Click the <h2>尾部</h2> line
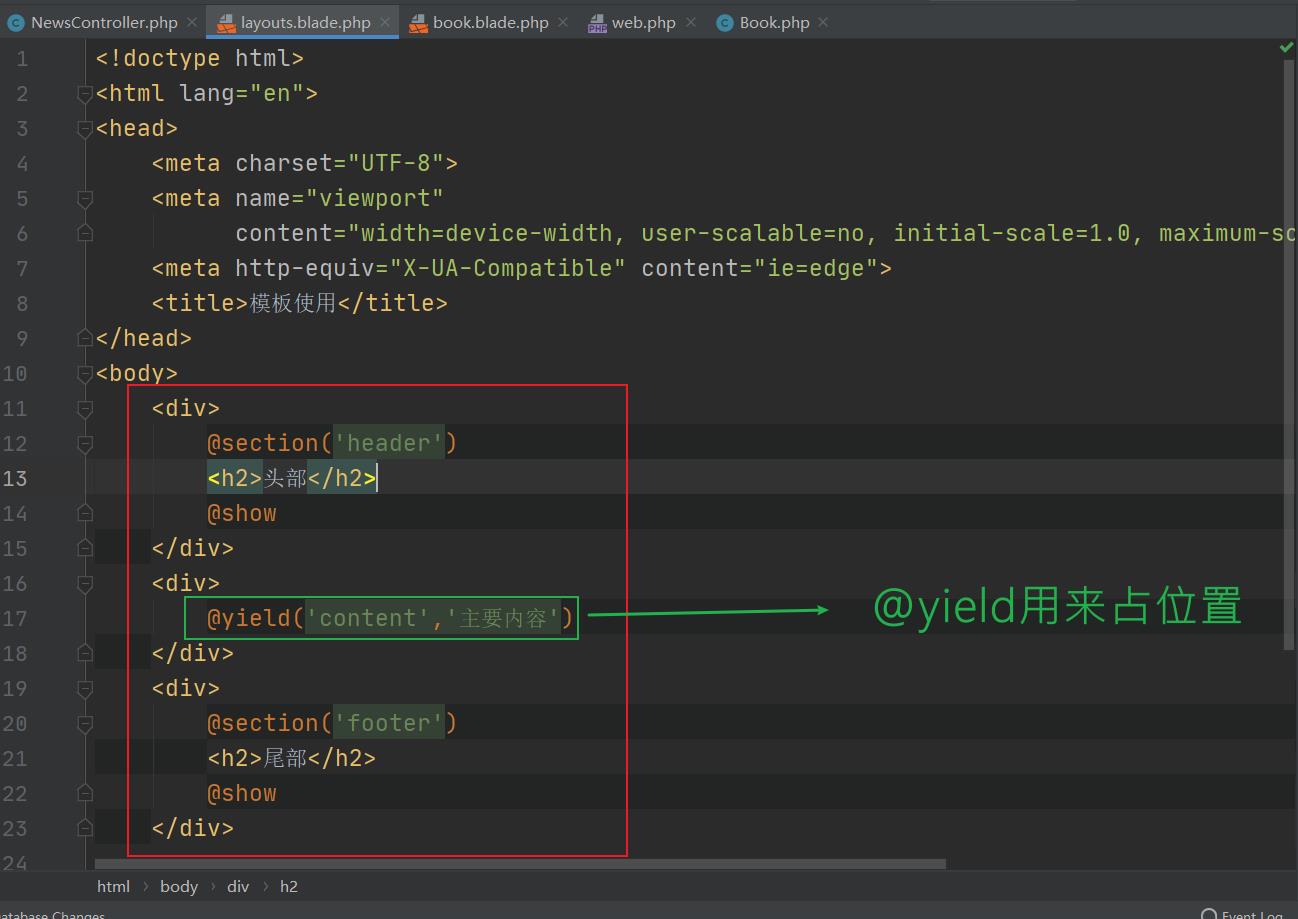Viewport: 1298px width, 919px height. pos(292,758)
